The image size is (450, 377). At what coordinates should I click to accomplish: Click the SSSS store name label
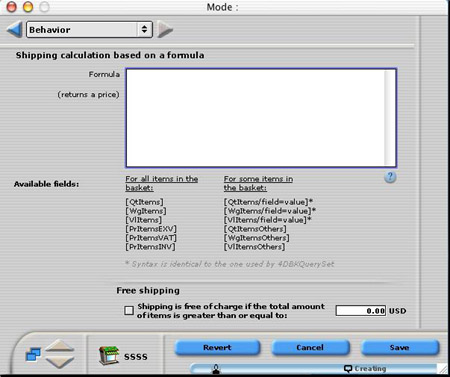click(x=136, y=357)
